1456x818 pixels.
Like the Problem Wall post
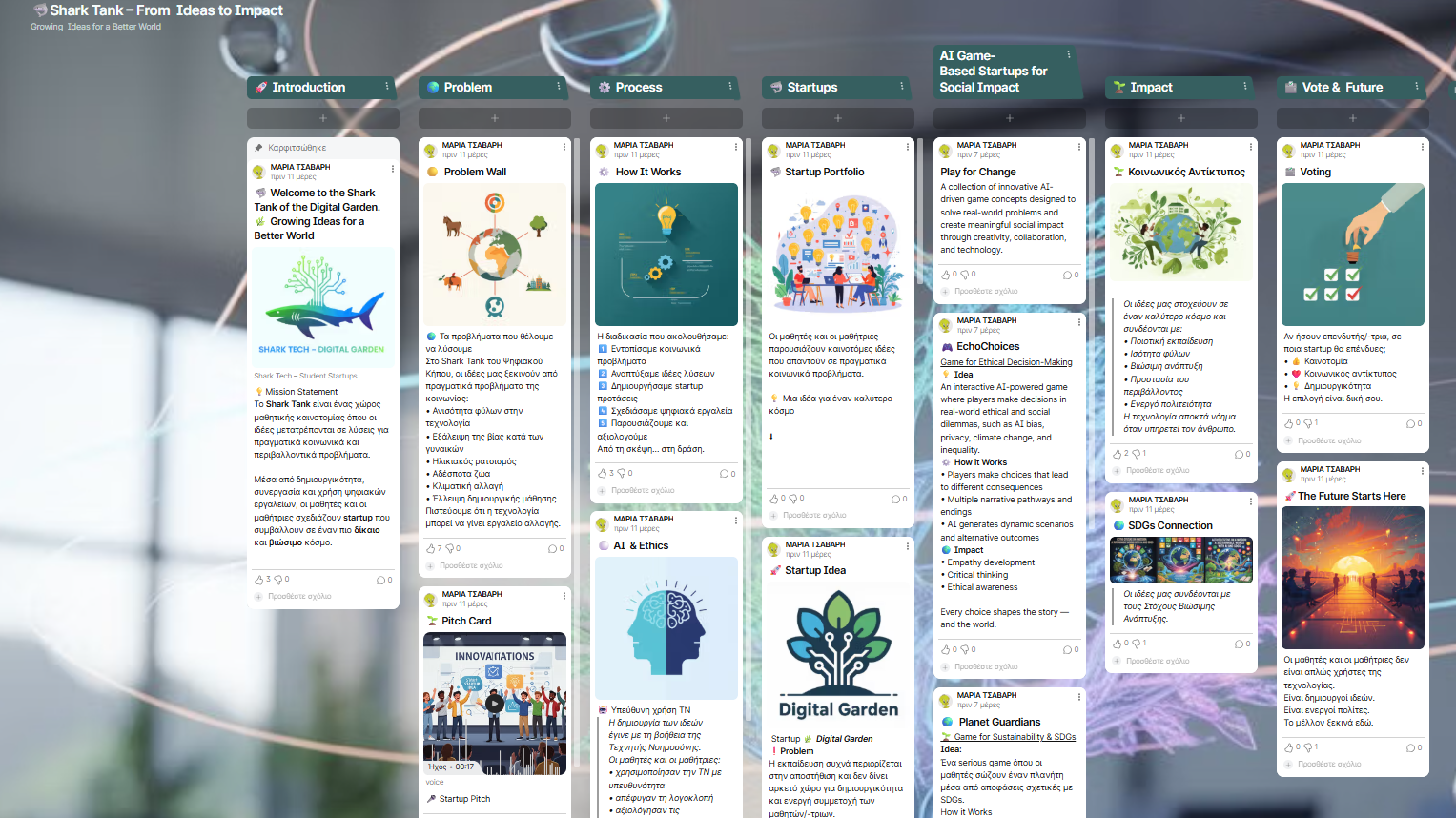430,548
